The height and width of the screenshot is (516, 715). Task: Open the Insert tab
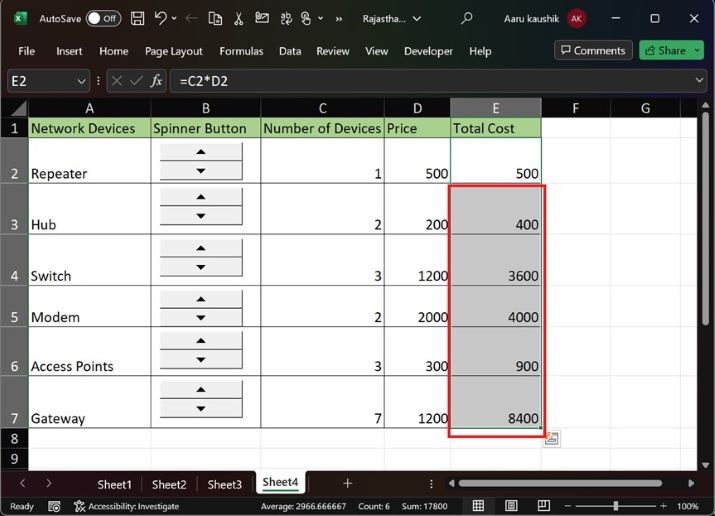(69, 51)
